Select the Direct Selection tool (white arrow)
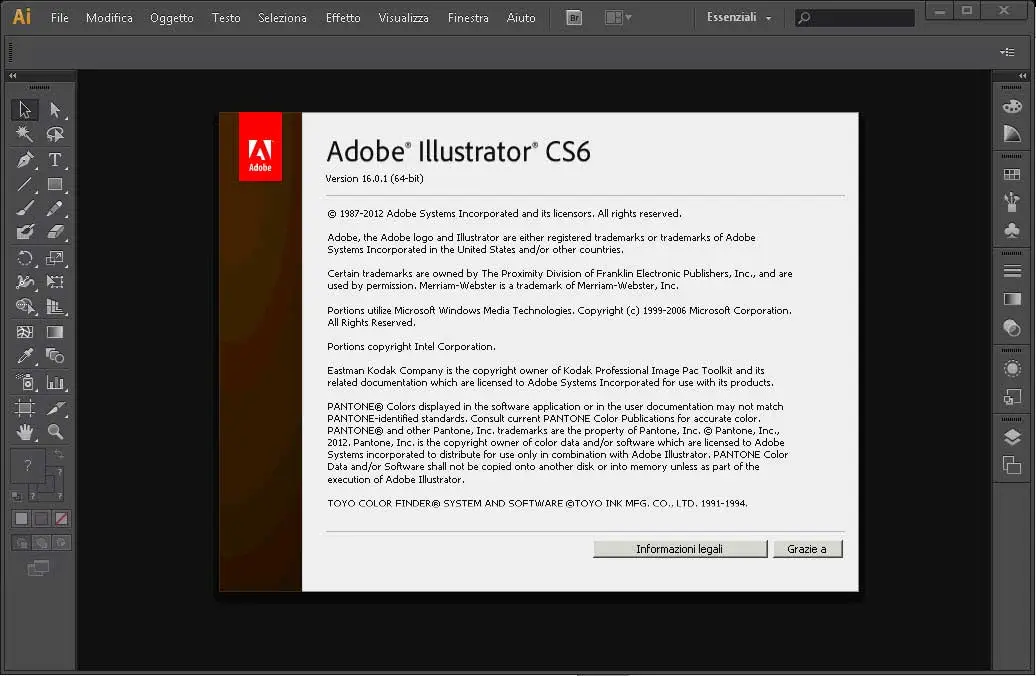The height and width of the screenshot is (676, 1036). coord(55,109)
